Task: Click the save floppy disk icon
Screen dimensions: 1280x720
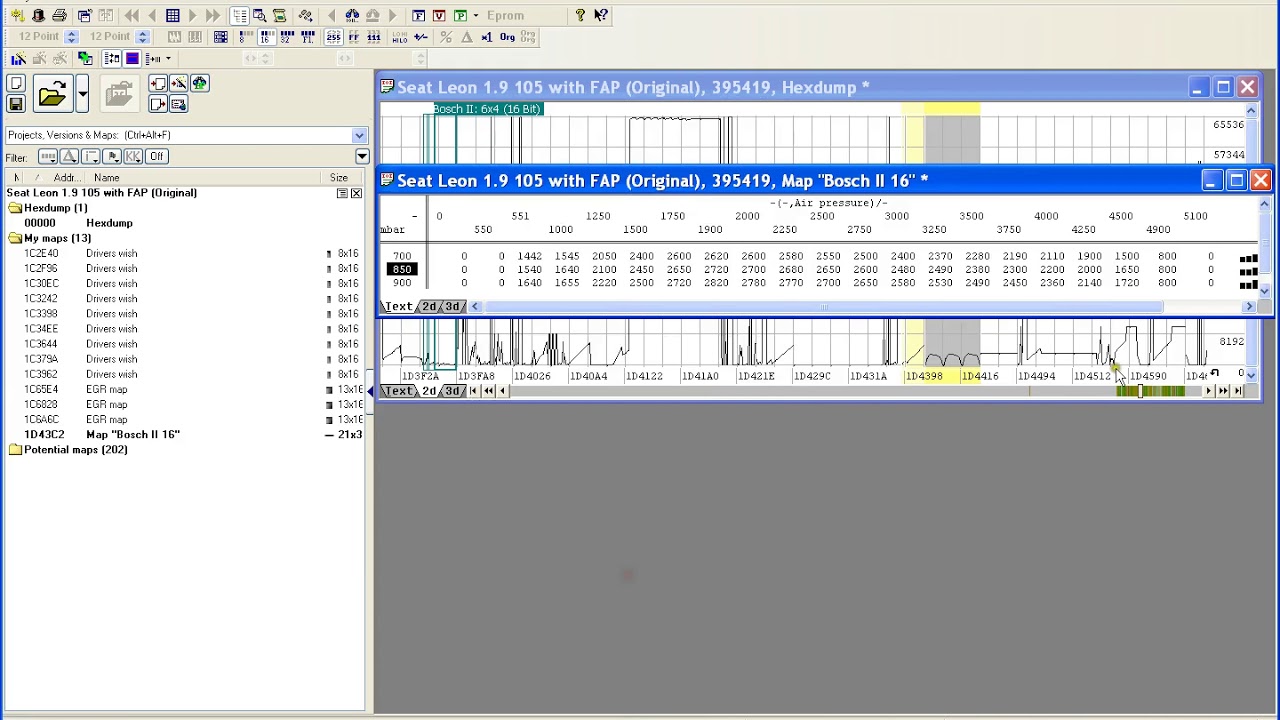Action: [x=16, y=104]
